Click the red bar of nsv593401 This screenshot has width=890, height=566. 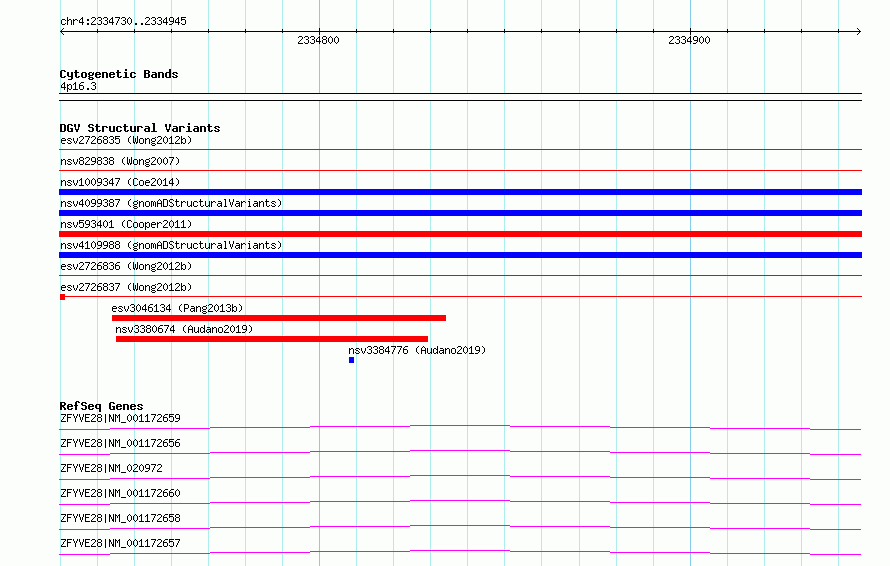click(x=460, y=234)
